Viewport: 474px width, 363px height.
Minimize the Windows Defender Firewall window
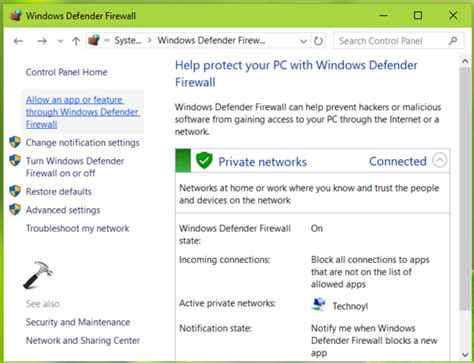coord(384,15)
